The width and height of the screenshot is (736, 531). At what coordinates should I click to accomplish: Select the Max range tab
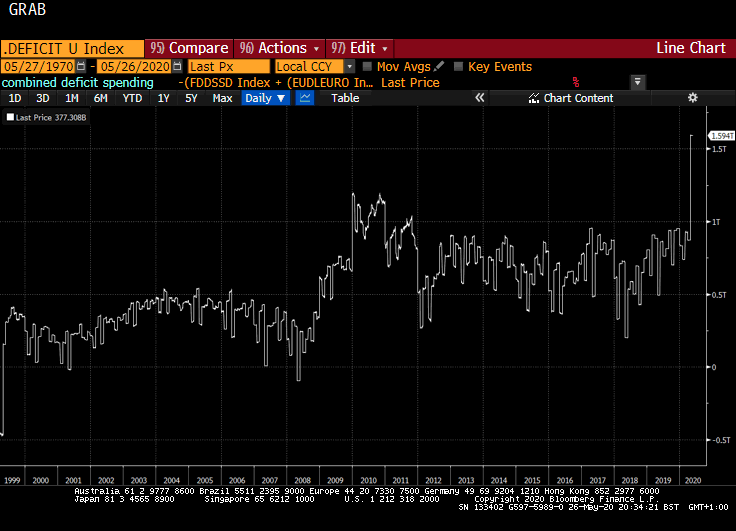pos(222,98)
